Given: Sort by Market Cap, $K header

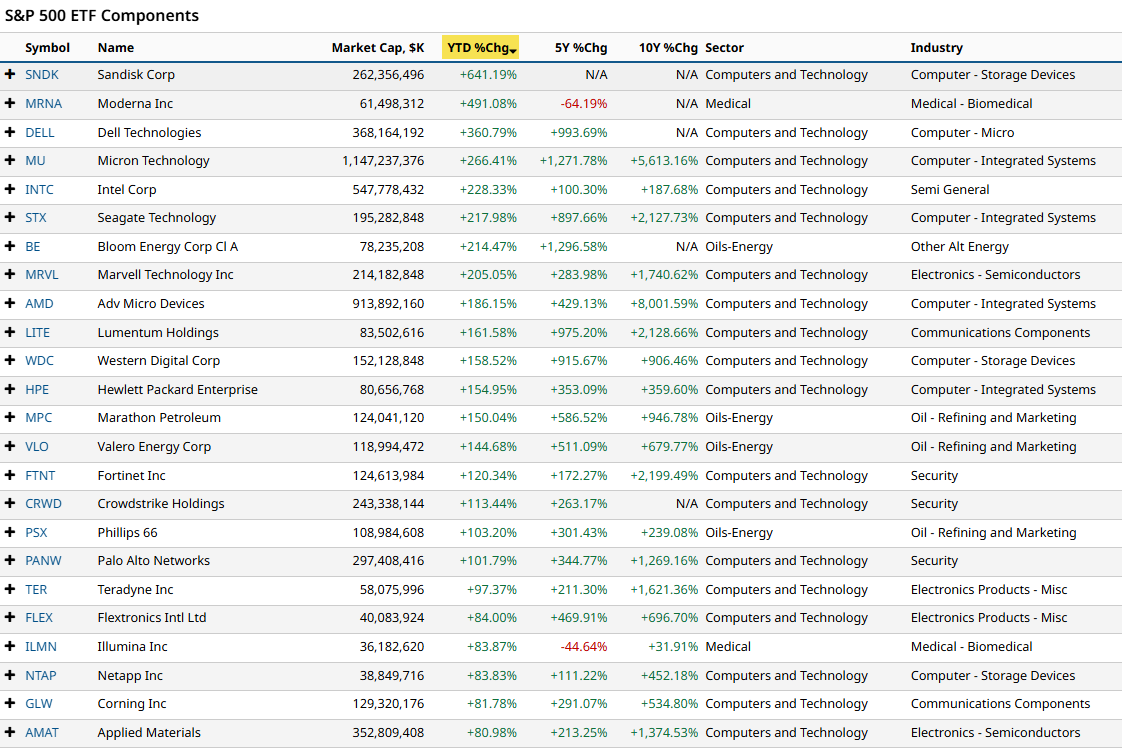Looking at the screenshot, I should pos(378,47).
